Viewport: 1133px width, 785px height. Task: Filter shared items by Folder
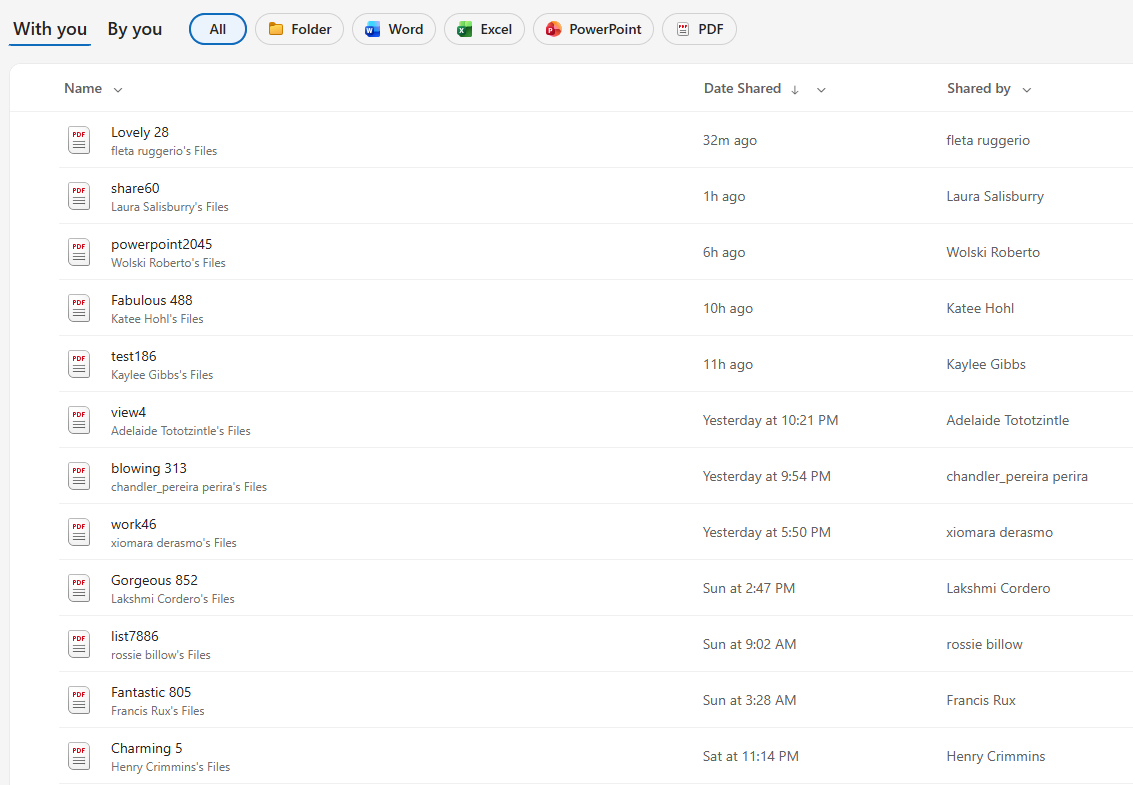tap(299, 29)
